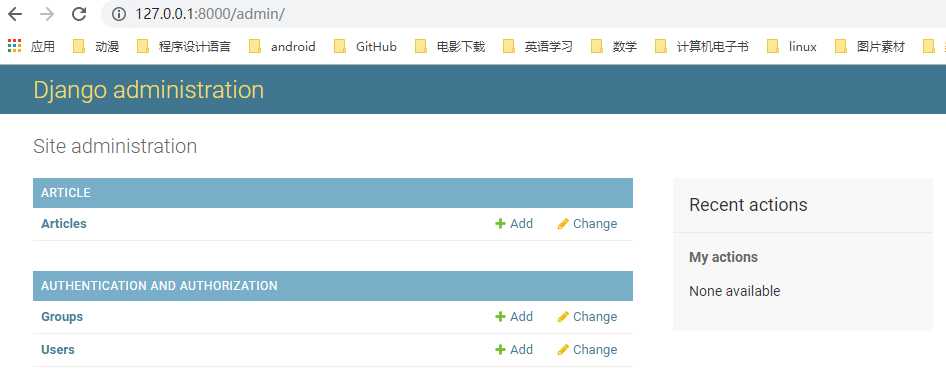Open the GitHub bookmark folder
This screenshot has width=946, height=390.
365,46
